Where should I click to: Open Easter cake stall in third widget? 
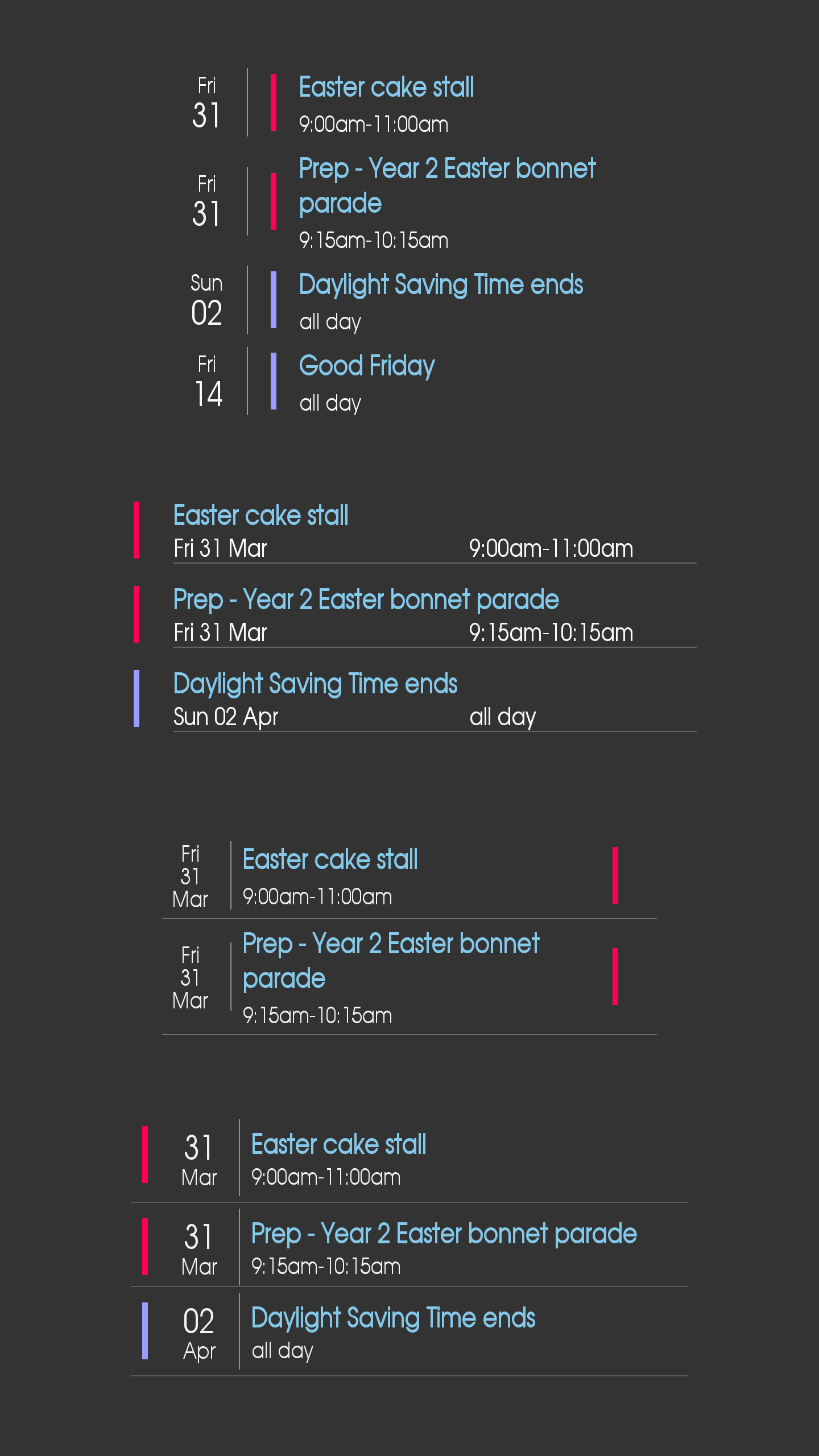click(330, 859)
